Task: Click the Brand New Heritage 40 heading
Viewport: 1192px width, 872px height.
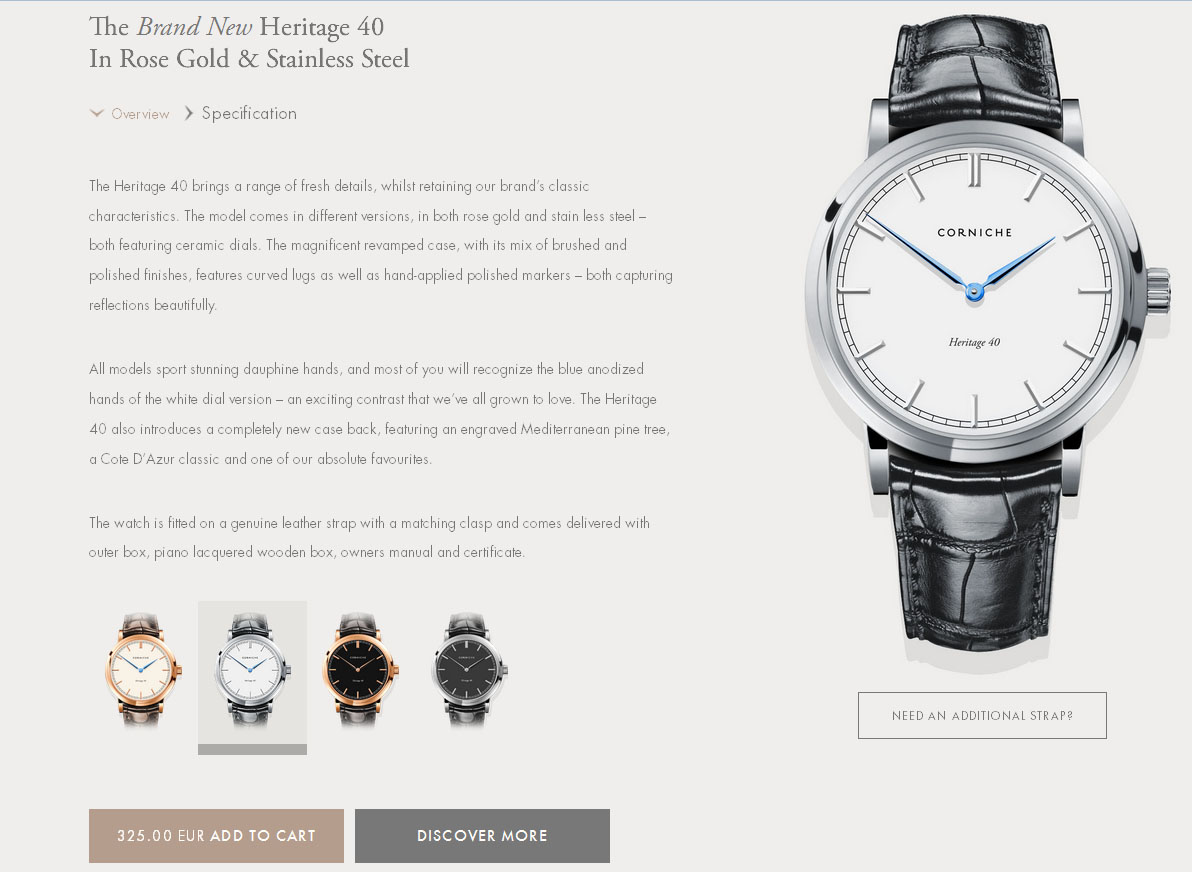Action: tap(236, 27)
